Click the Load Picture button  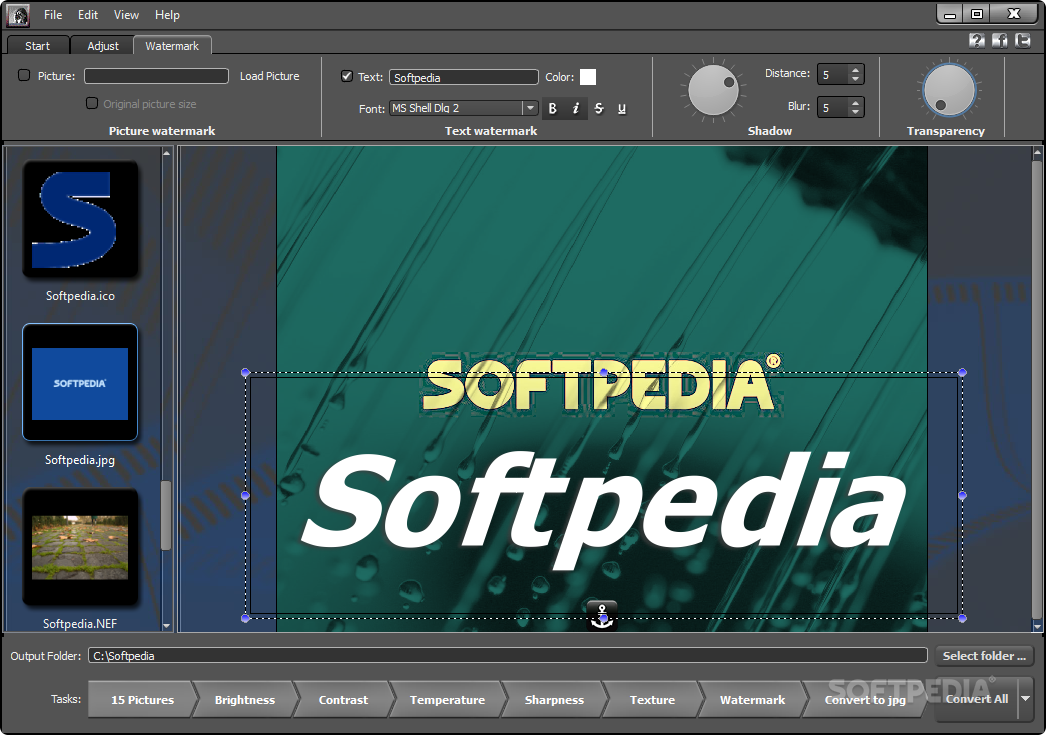click(x=270, y=76)
